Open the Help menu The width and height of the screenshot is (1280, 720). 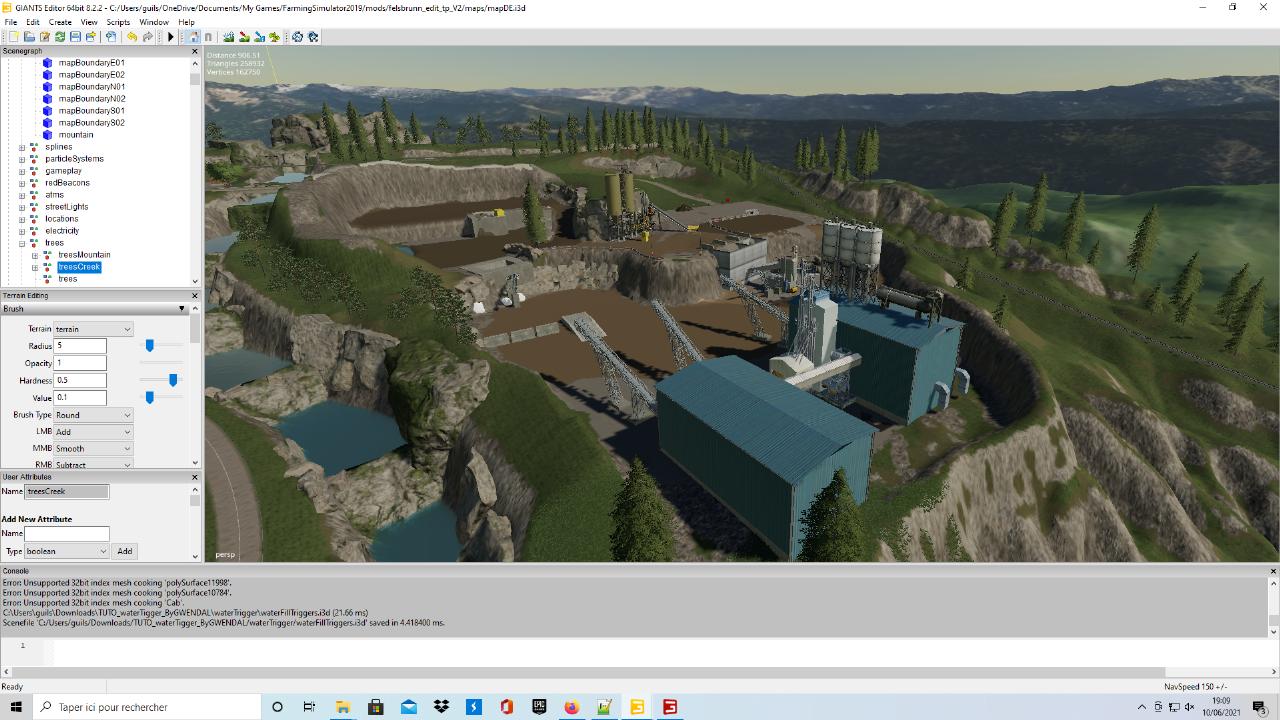(186, 22)
